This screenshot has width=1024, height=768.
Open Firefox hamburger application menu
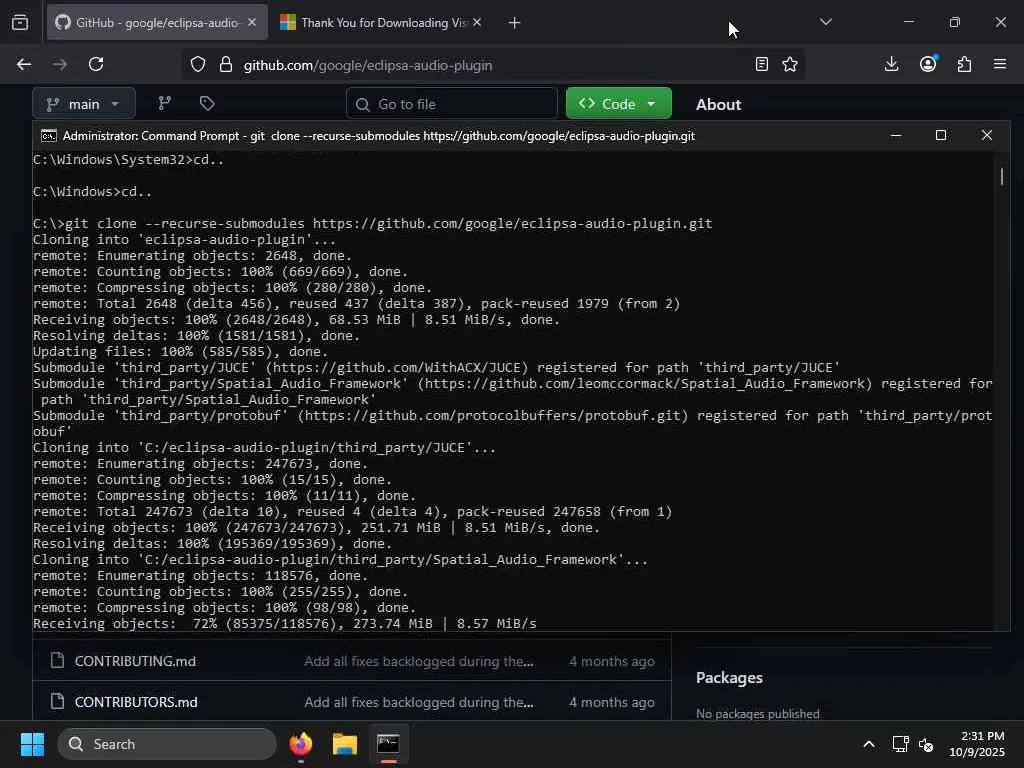(1000, 64)
